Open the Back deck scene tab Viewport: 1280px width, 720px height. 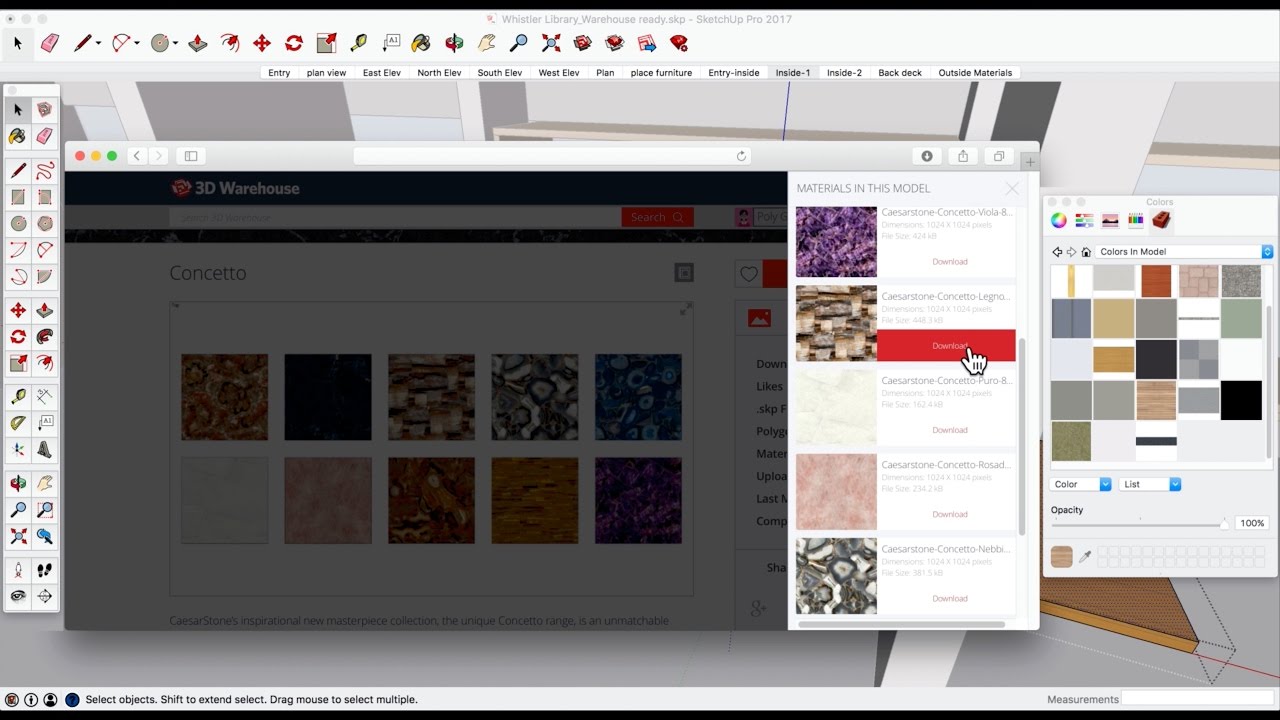(x=900, y=73)
